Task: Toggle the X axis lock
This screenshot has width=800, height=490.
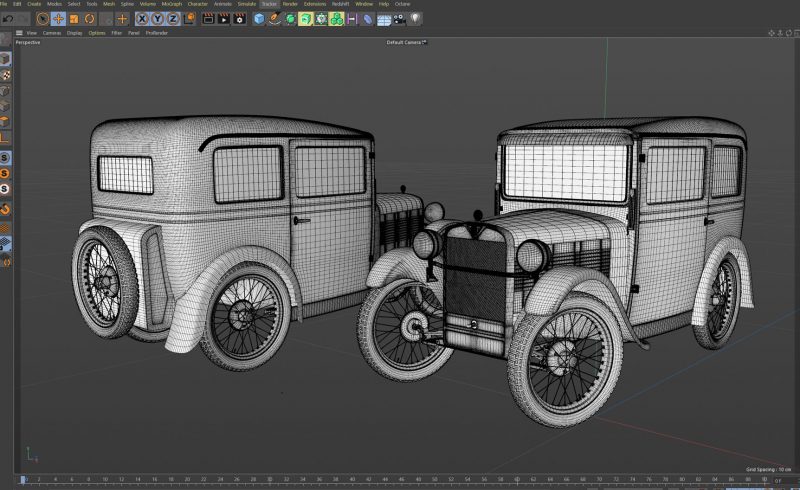Action: pos(142,19)
